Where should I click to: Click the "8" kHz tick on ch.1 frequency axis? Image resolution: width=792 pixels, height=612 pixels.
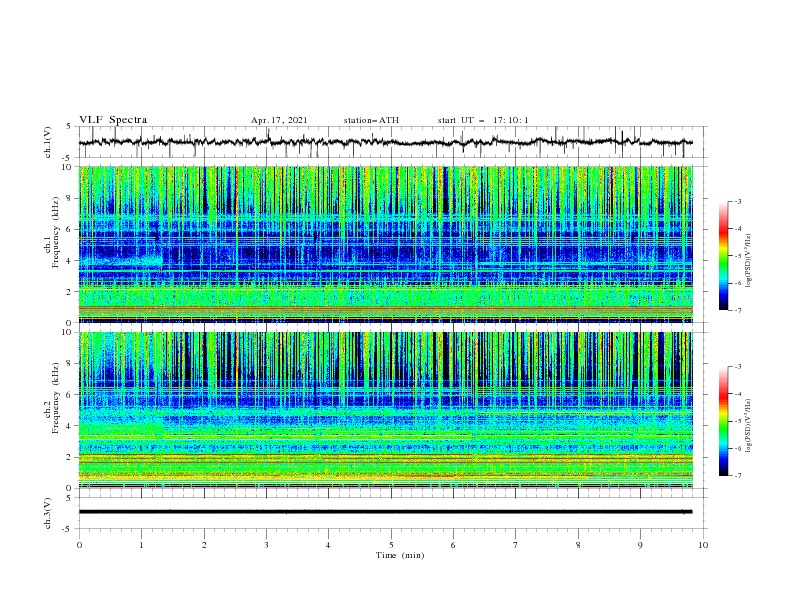pos(70,198)
